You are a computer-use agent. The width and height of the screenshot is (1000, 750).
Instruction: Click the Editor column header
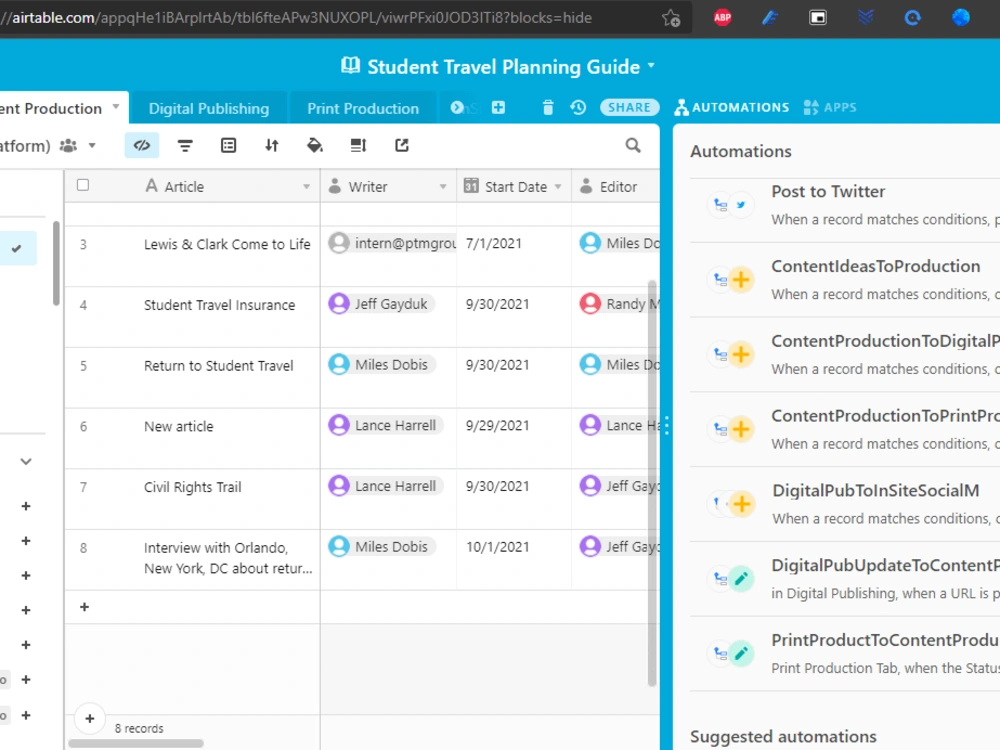tap(615, 187)
